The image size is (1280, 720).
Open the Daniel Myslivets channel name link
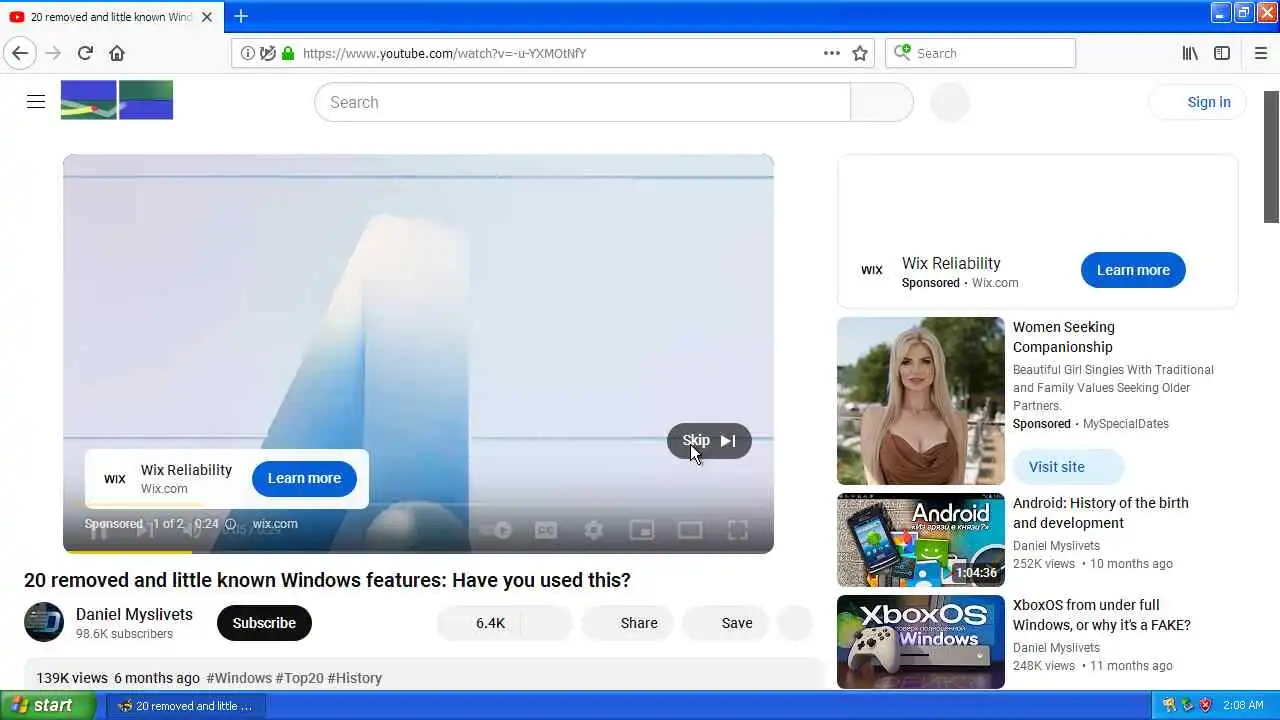[x=134, y=614]
